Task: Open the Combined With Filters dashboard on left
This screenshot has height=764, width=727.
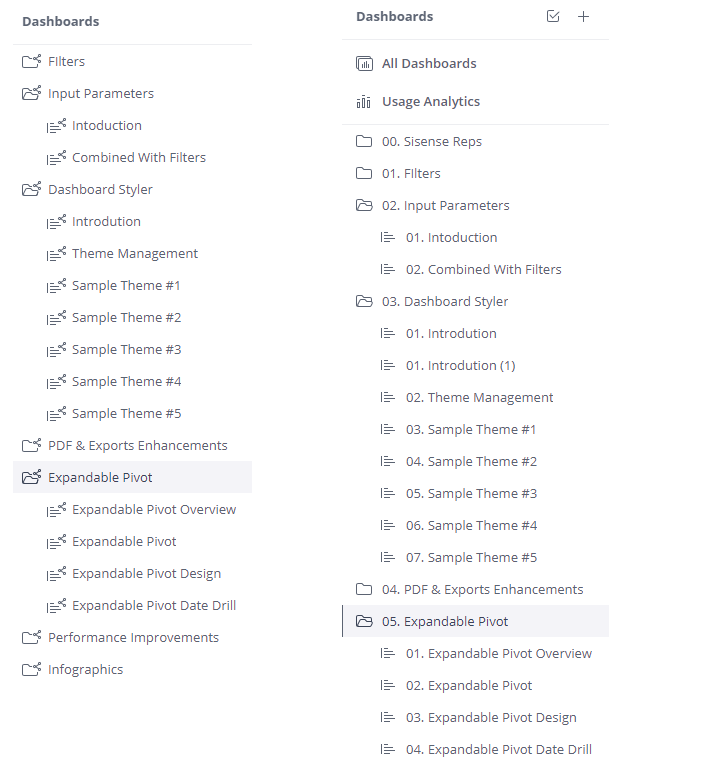Action: click(x=138, y=157)
